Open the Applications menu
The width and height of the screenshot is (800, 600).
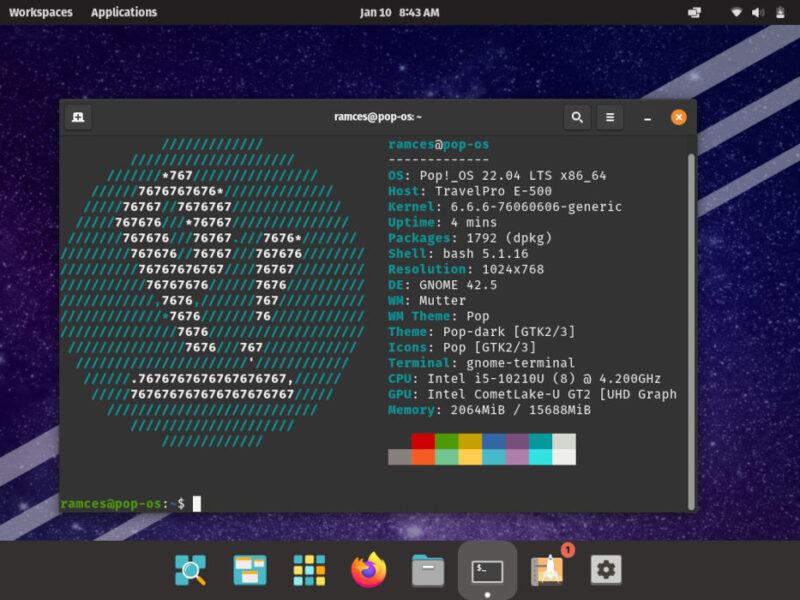coord(123,12)
